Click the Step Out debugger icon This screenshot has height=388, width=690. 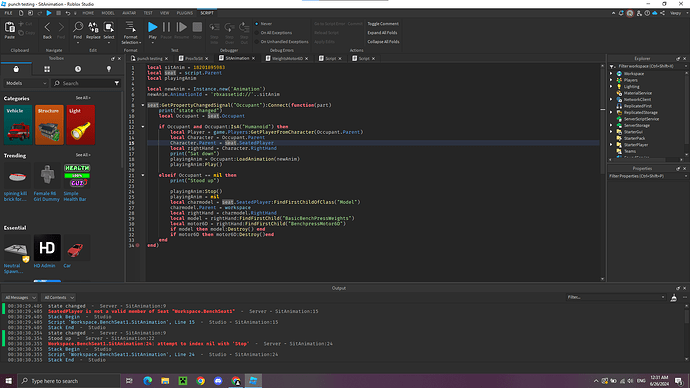pos(244,27)
